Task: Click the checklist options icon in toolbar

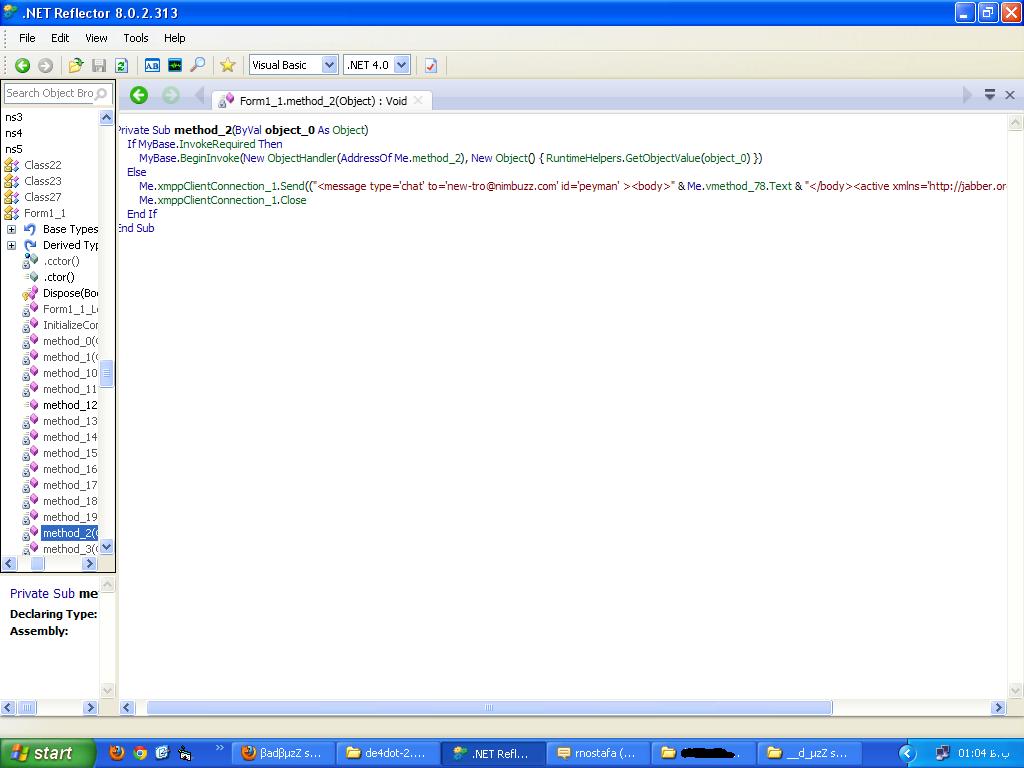Action: [430, 65]
